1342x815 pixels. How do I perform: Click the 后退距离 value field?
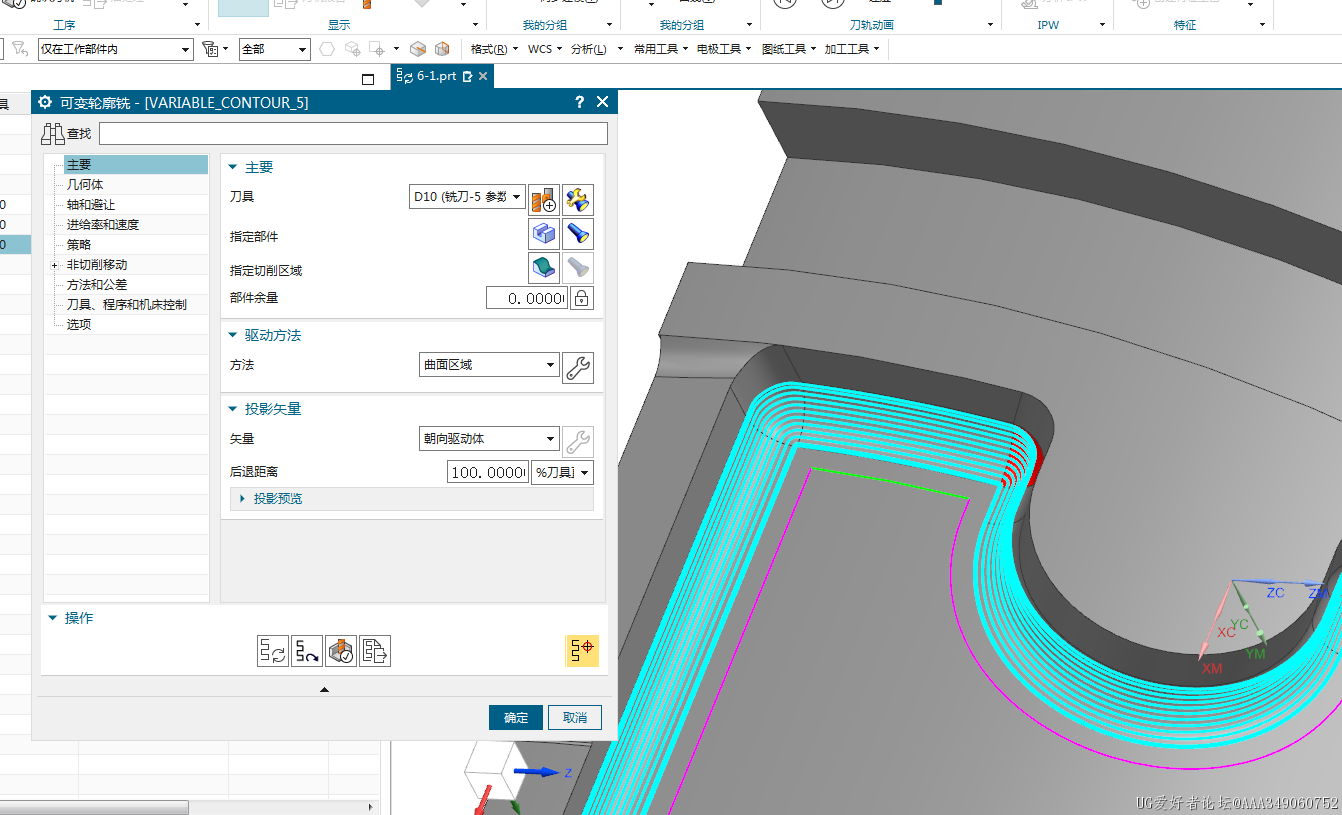coord(488,472)
